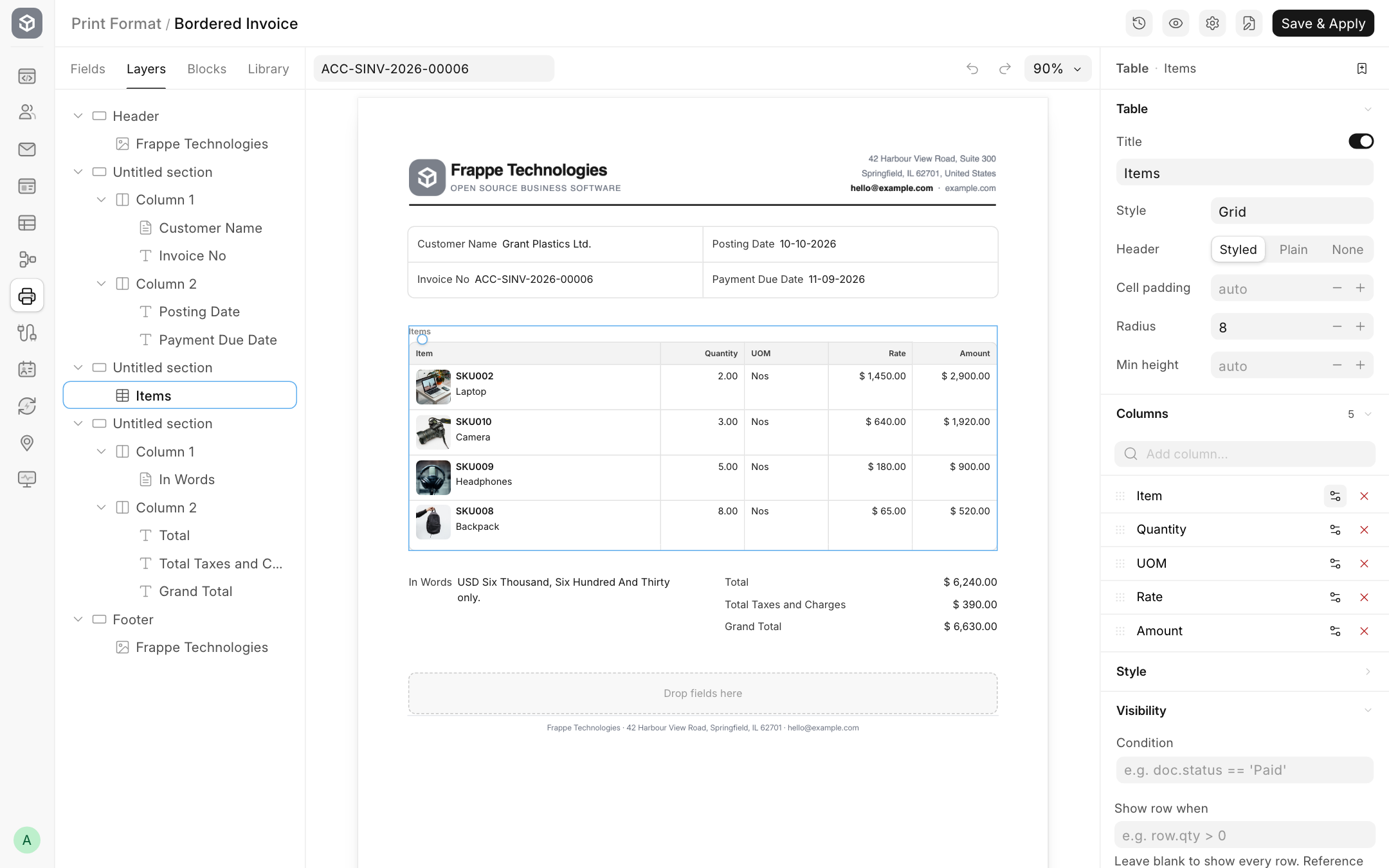Screen dimensions: 1389x868
Task: Decrease the Cell padding value
Action: (x=1337, y=288)
